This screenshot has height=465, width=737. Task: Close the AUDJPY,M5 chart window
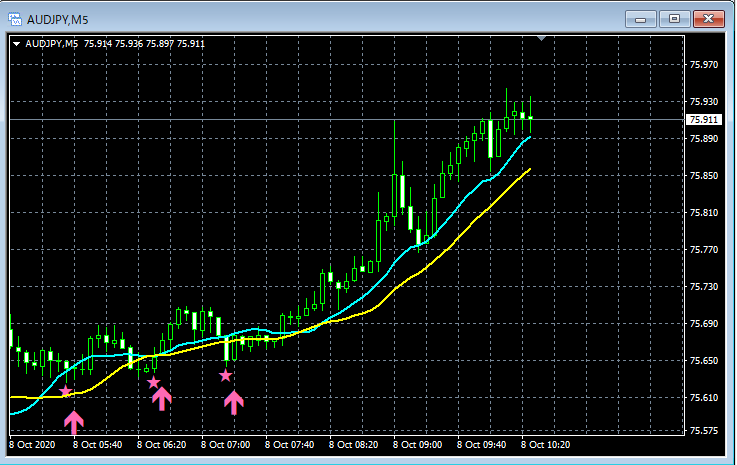pos(709,19)
